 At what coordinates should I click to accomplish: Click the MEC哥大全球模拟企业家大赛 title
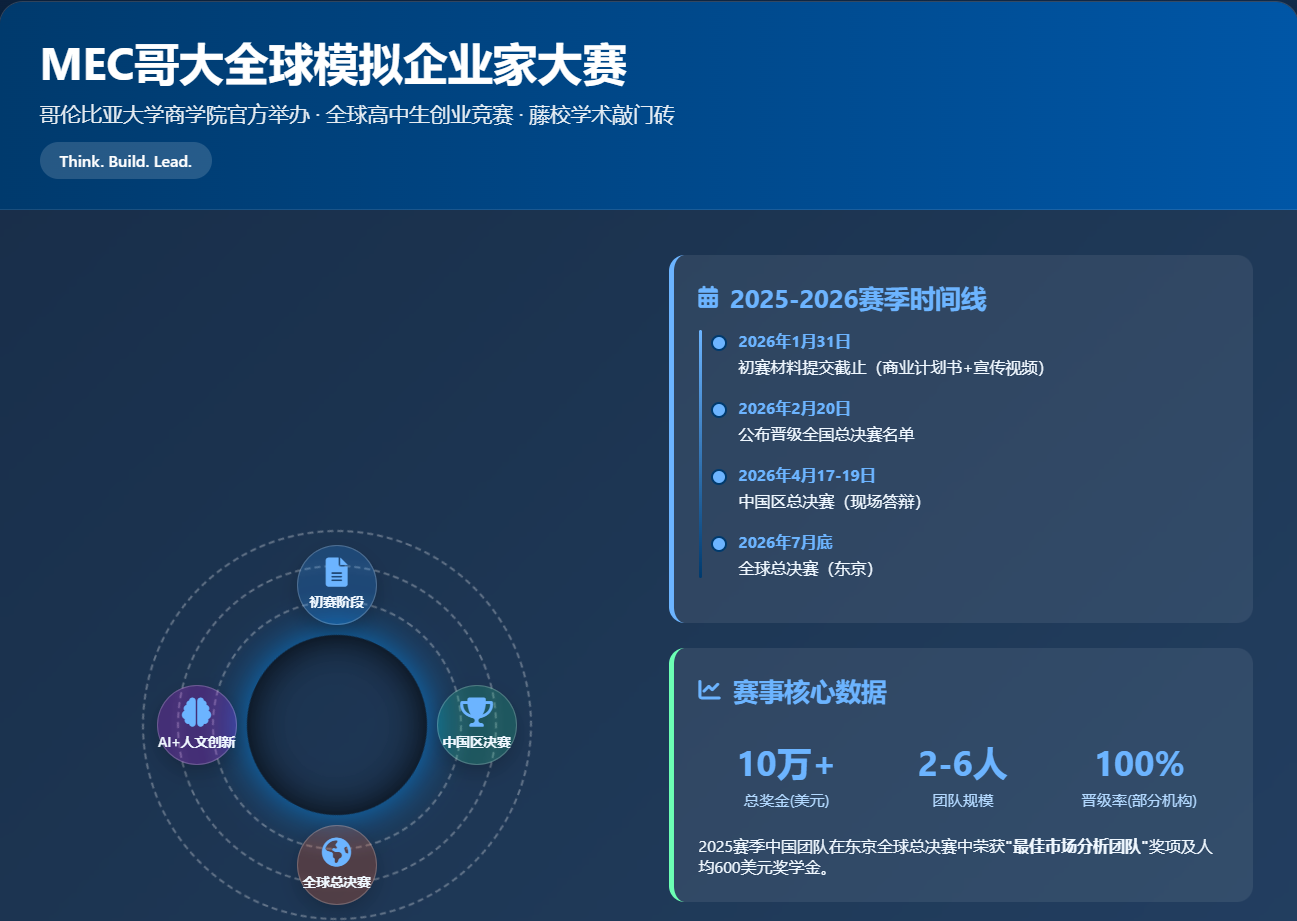tap(334, 66)
